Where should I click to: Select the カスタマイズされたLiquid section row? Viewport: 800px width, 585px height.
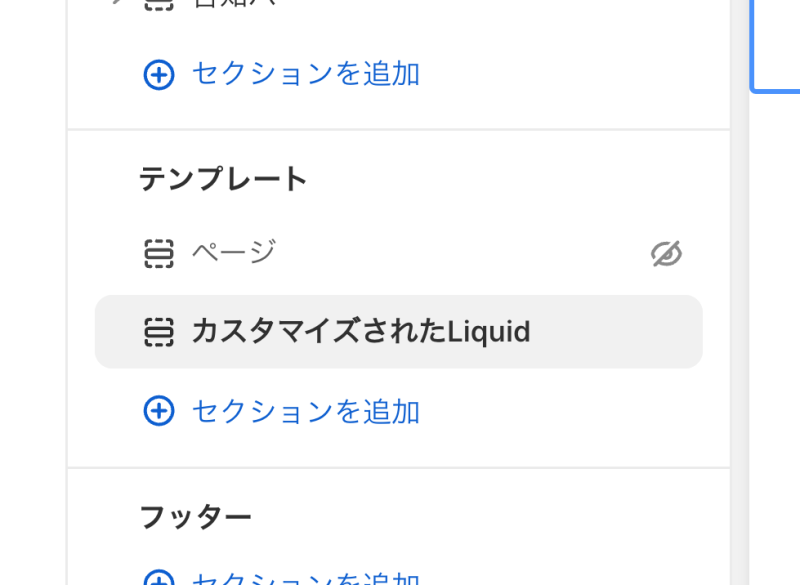tap(399, 332)
